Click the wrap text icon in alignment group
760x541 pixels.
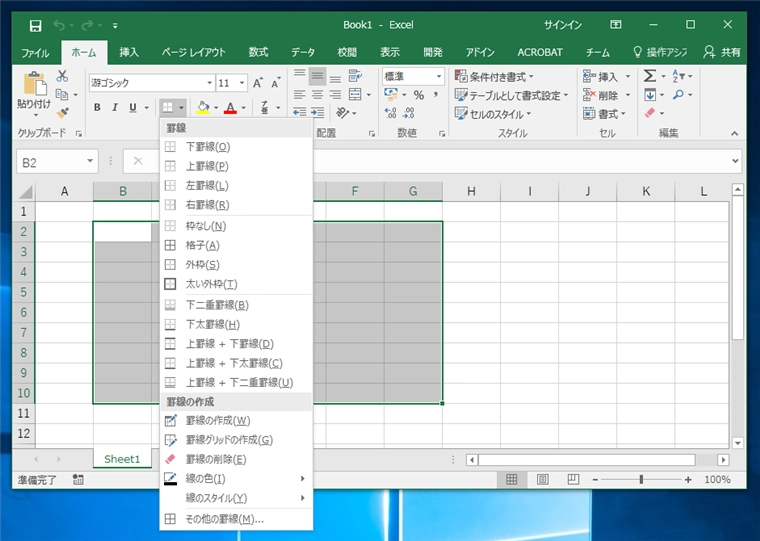point(355,75)
